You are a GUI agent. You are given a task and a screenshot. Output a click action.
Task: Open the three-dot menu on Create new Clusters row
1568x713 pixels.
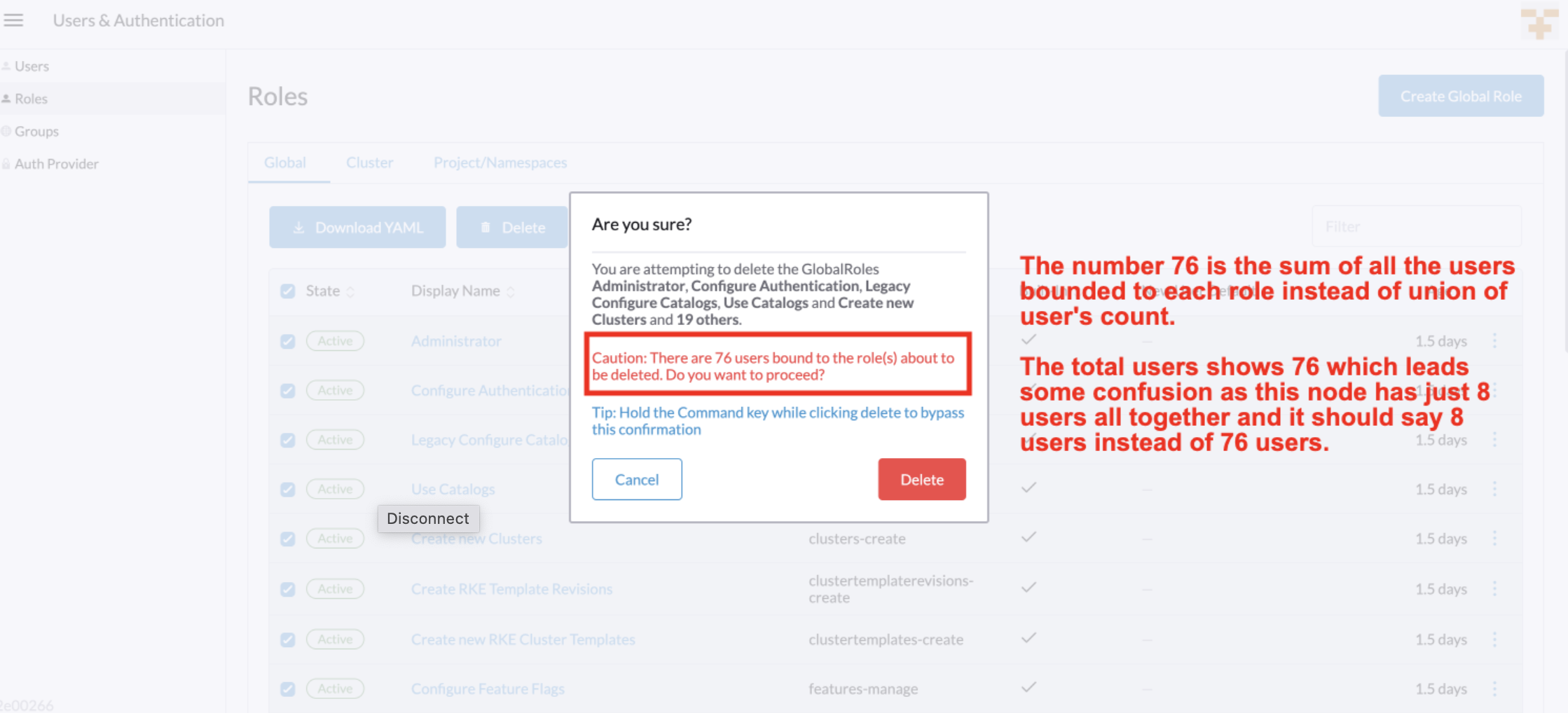pos(1494,539)
